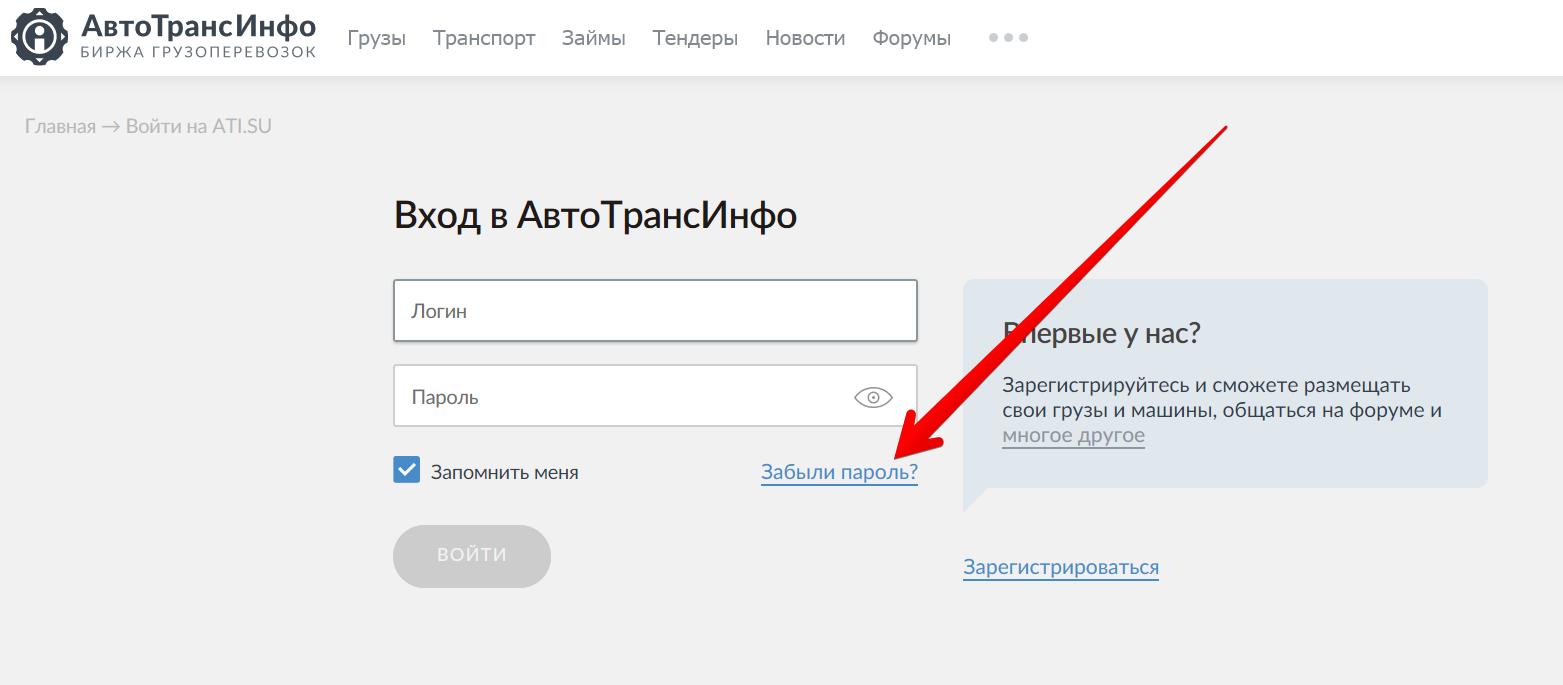Toggle password visibility eye icon
Screen dimensions: 1563x685
pyautogui.click(x=873, y=397)
